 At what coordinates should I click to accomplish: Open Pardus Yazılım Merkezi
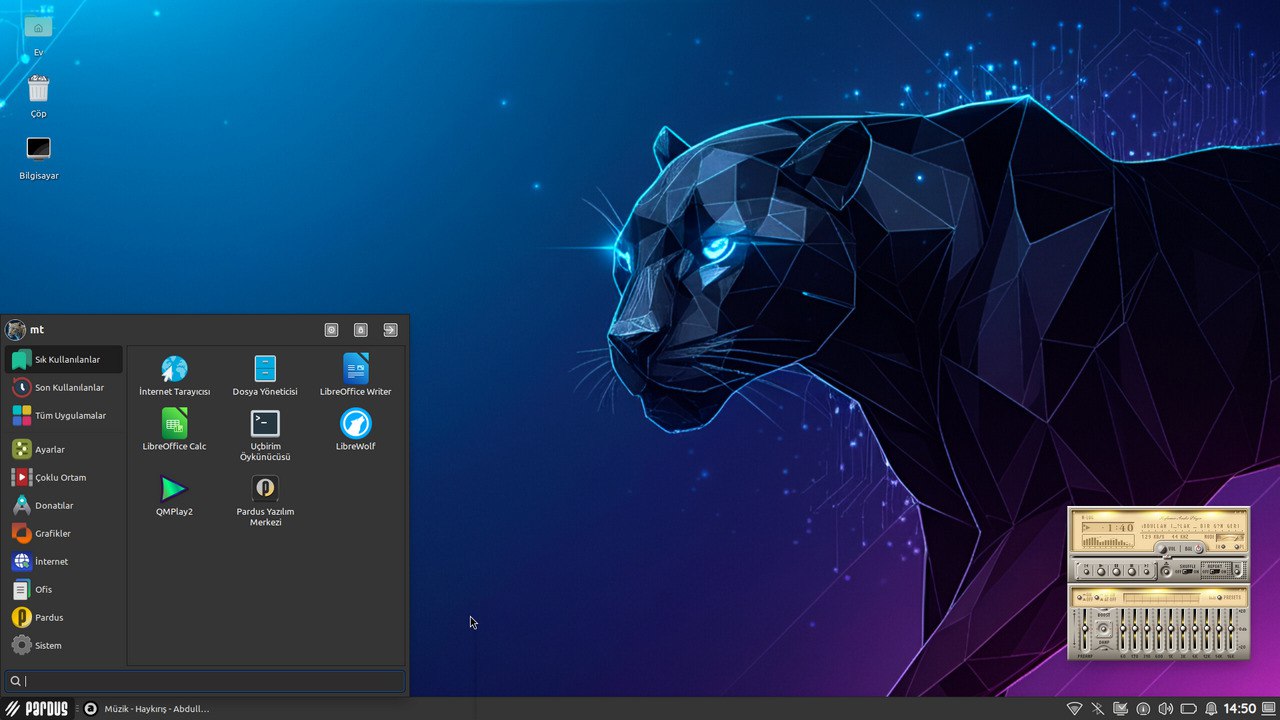[265, 489]
